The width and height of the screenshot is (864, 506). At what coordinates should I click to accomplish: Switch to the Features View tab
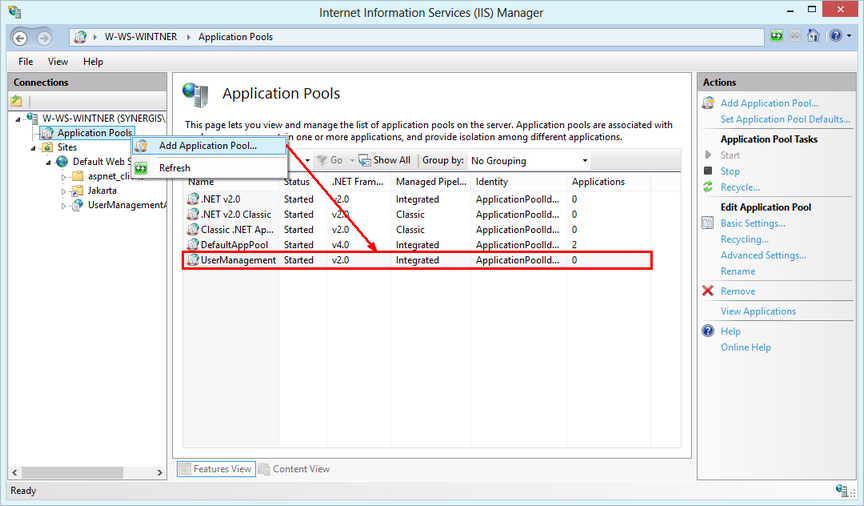coord(216,469)
